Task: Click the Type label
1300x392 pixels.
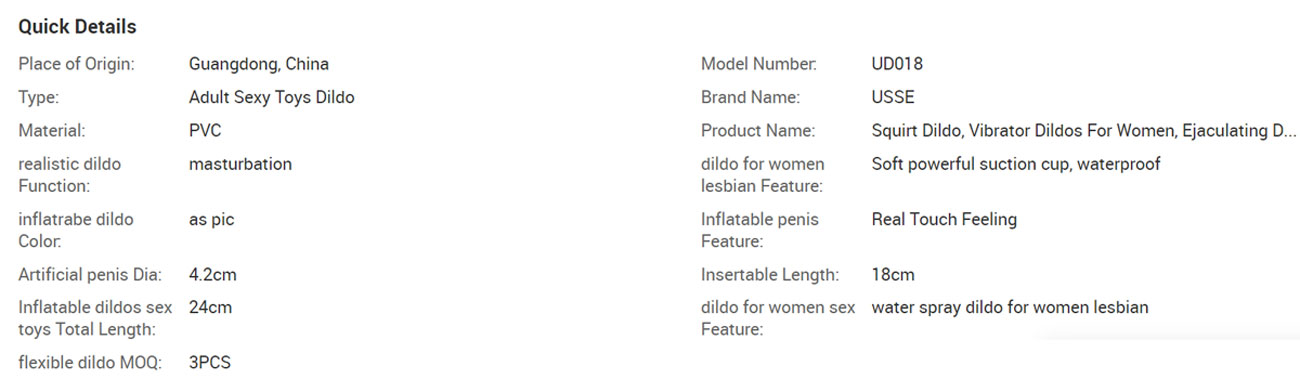Action: click(39, 97)
